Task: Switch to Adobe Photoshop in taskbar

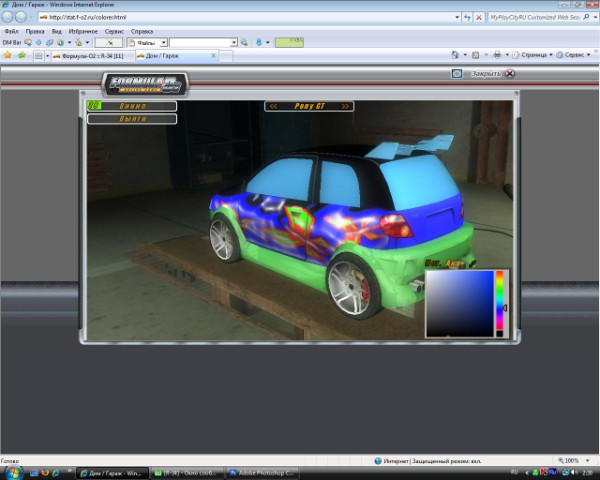Action: click(263, 471)
